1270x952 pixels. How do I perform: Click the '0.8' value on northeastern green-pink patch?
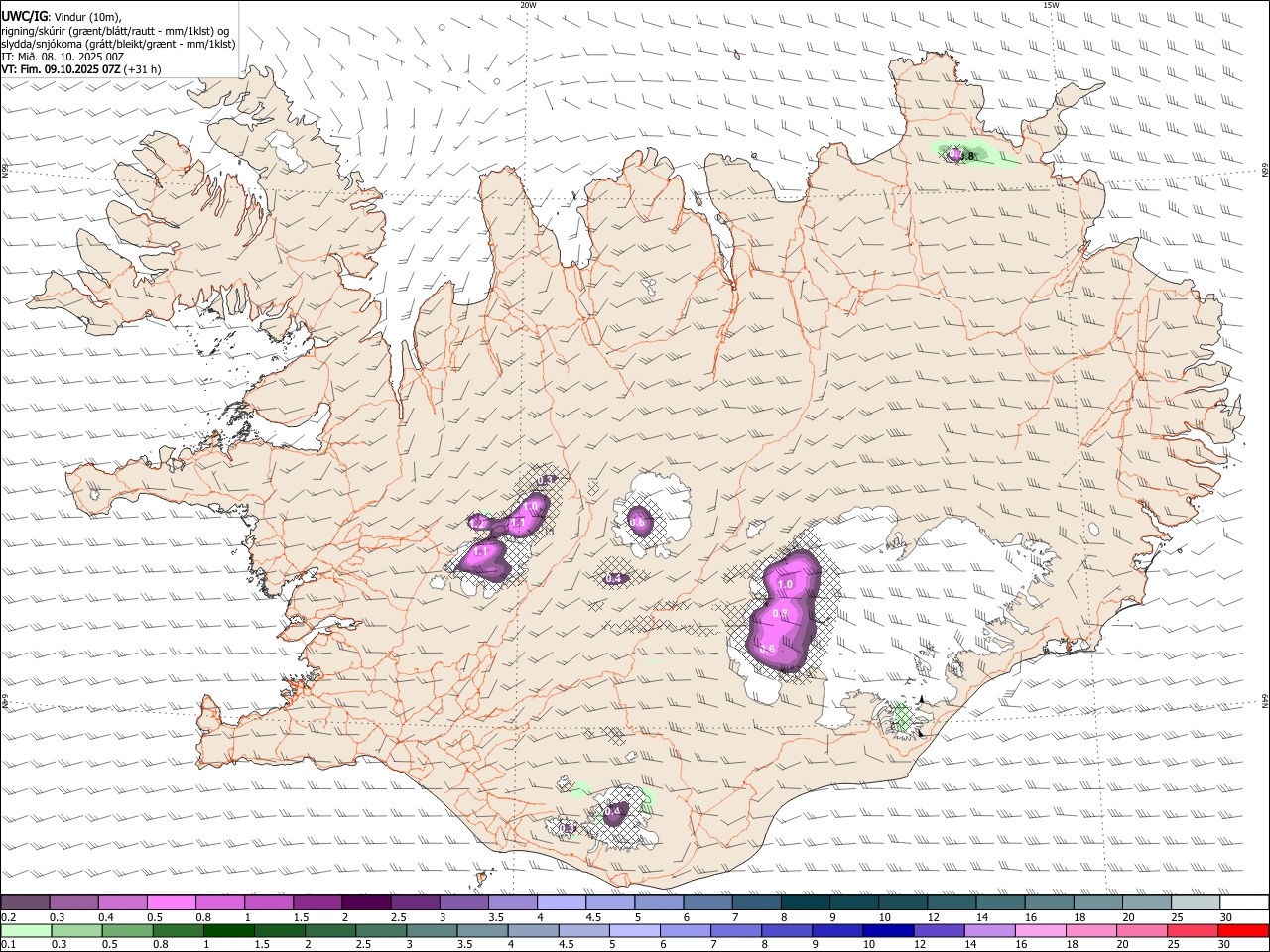click(x=968, y=156)
